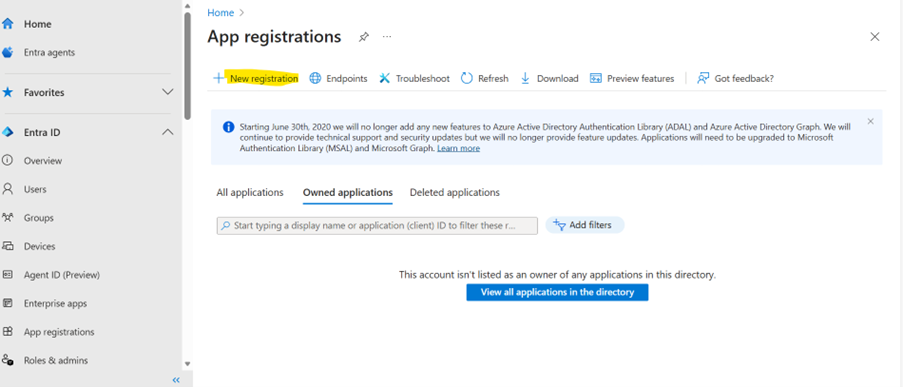The width and height of the screenshot is (903, 387).
Task: Click the Favorites star icon
Action: [7, 92]
